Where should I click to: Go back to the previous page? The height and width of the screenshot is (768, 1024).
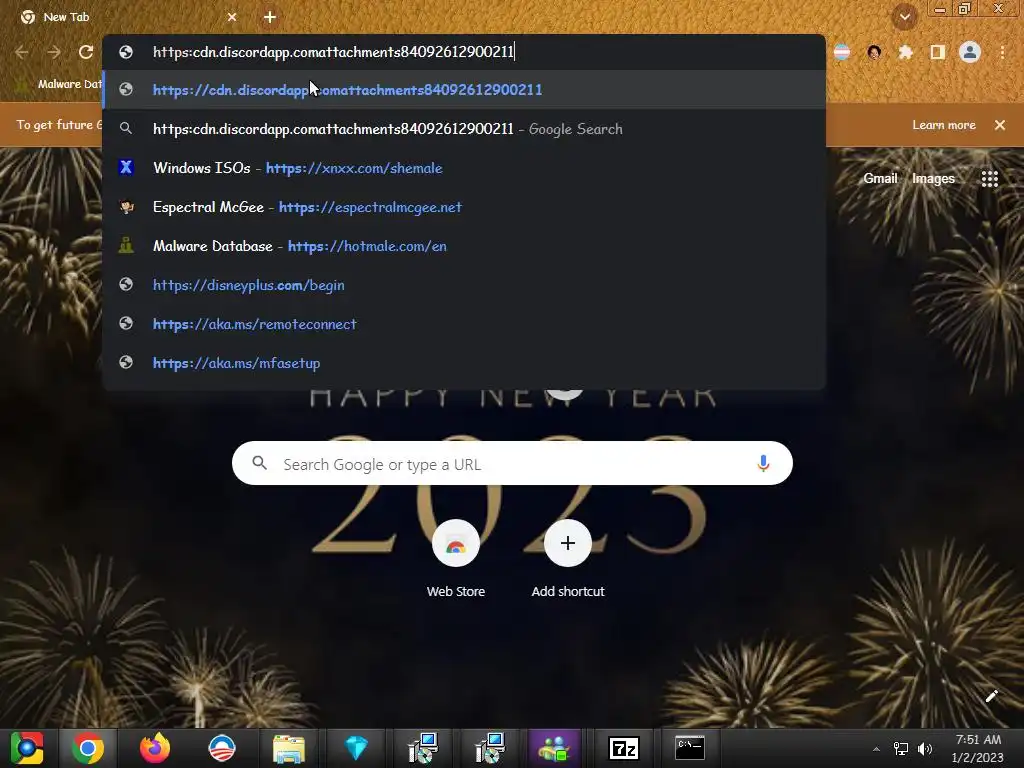tap(22, 52)
